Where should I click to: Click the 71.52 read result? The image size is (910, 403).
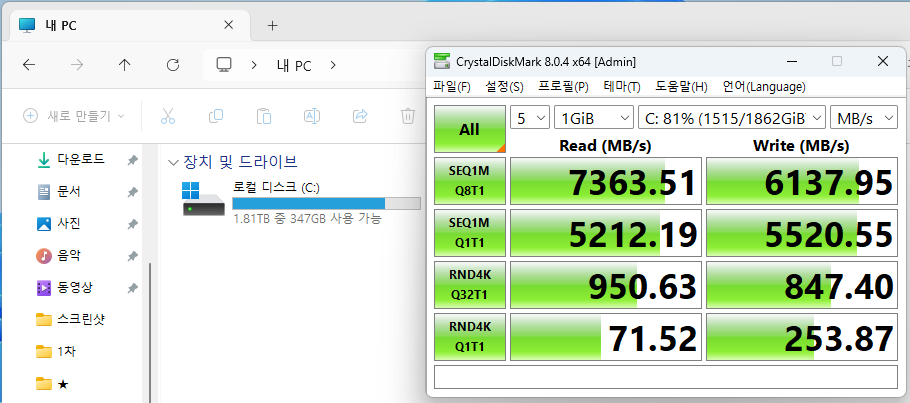606,337
